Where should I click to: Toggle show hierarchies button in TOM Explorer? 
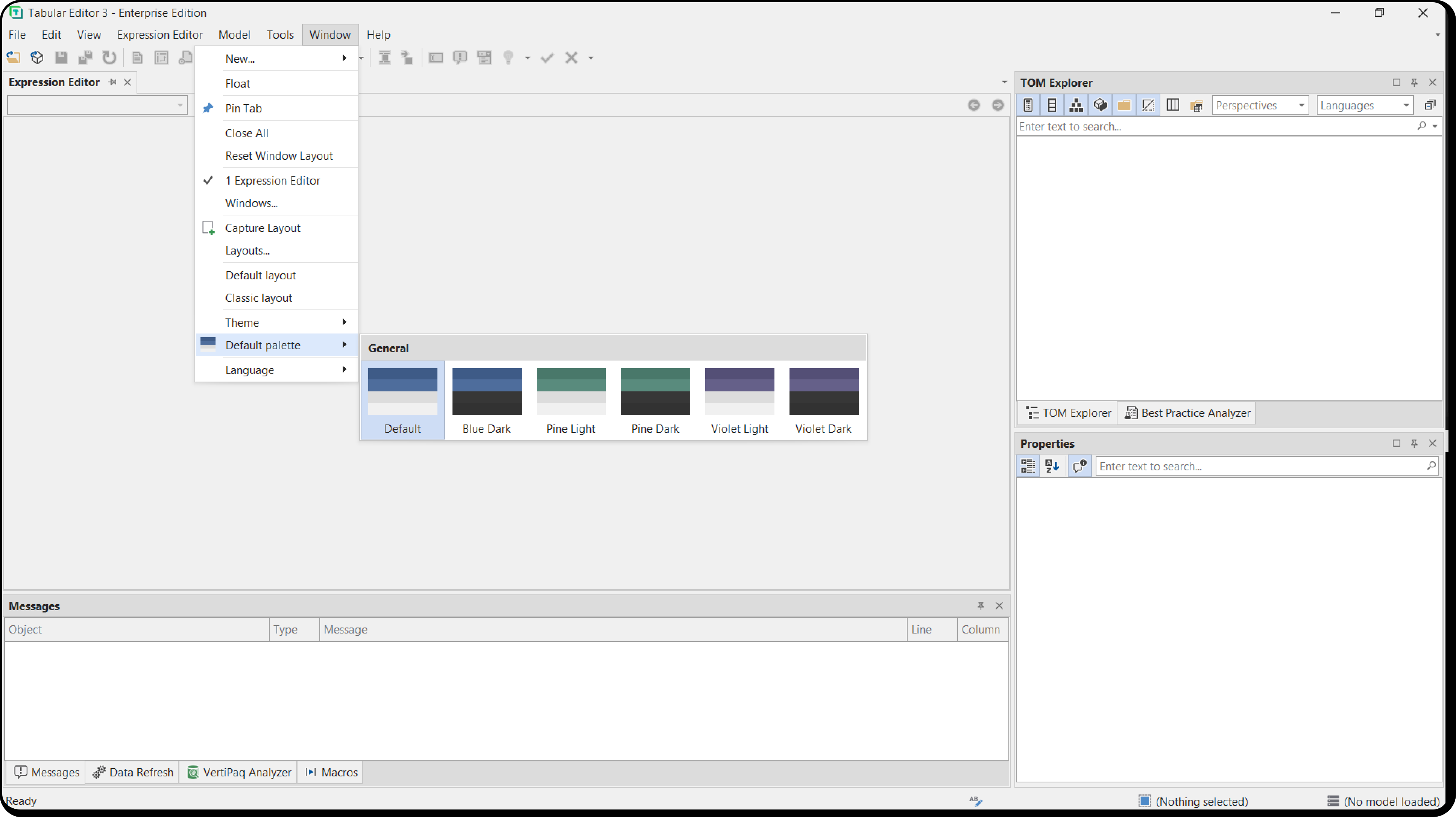click(x=1076, y=105)
